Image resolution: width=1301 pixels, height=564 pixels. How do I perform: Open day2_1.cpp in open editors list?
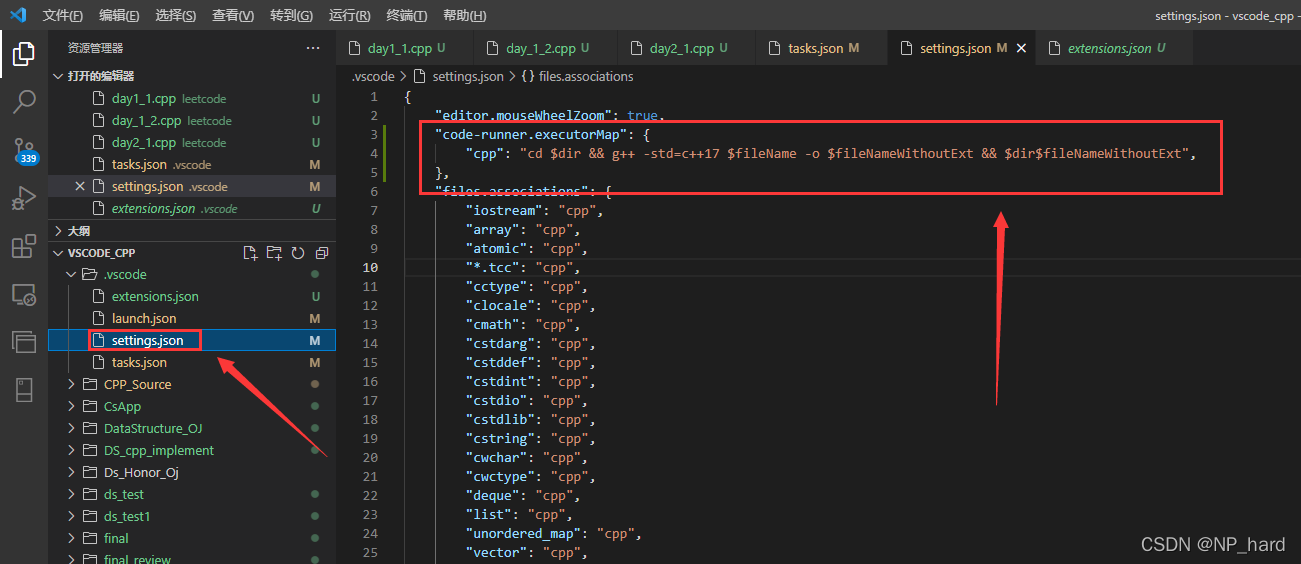coord(190,142)
